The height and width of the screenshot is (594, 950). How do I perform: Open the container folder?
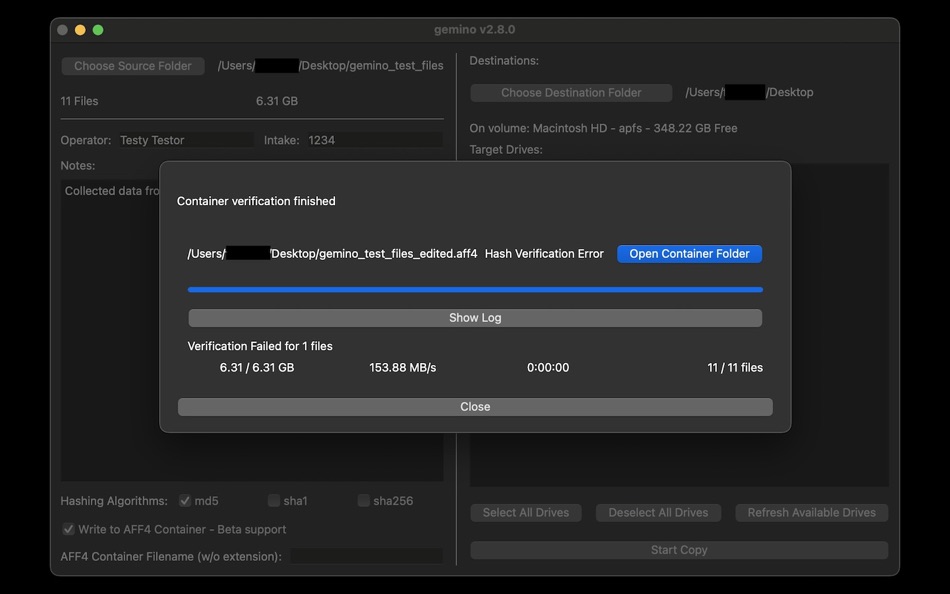[x=689, y=254]
